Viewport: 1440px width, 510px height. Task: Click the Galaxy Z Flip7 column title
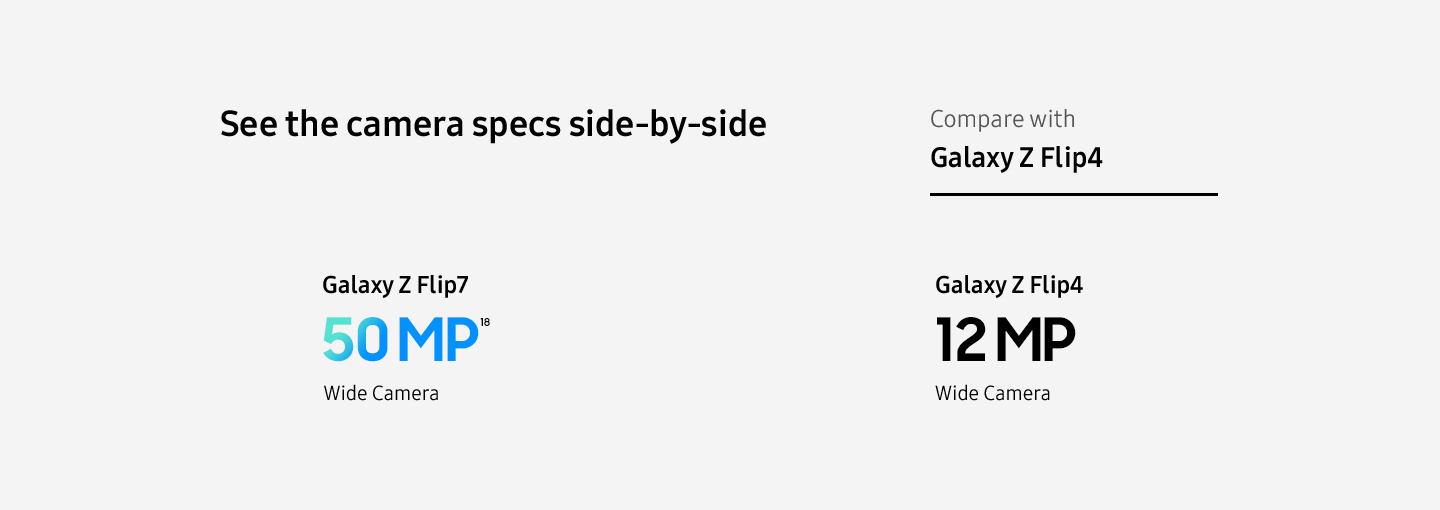[x=395, y=285]
